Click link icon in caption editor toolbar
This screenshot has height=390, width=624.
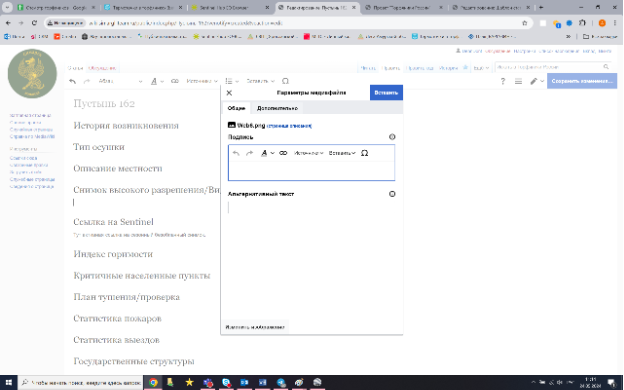pos(283,153)
